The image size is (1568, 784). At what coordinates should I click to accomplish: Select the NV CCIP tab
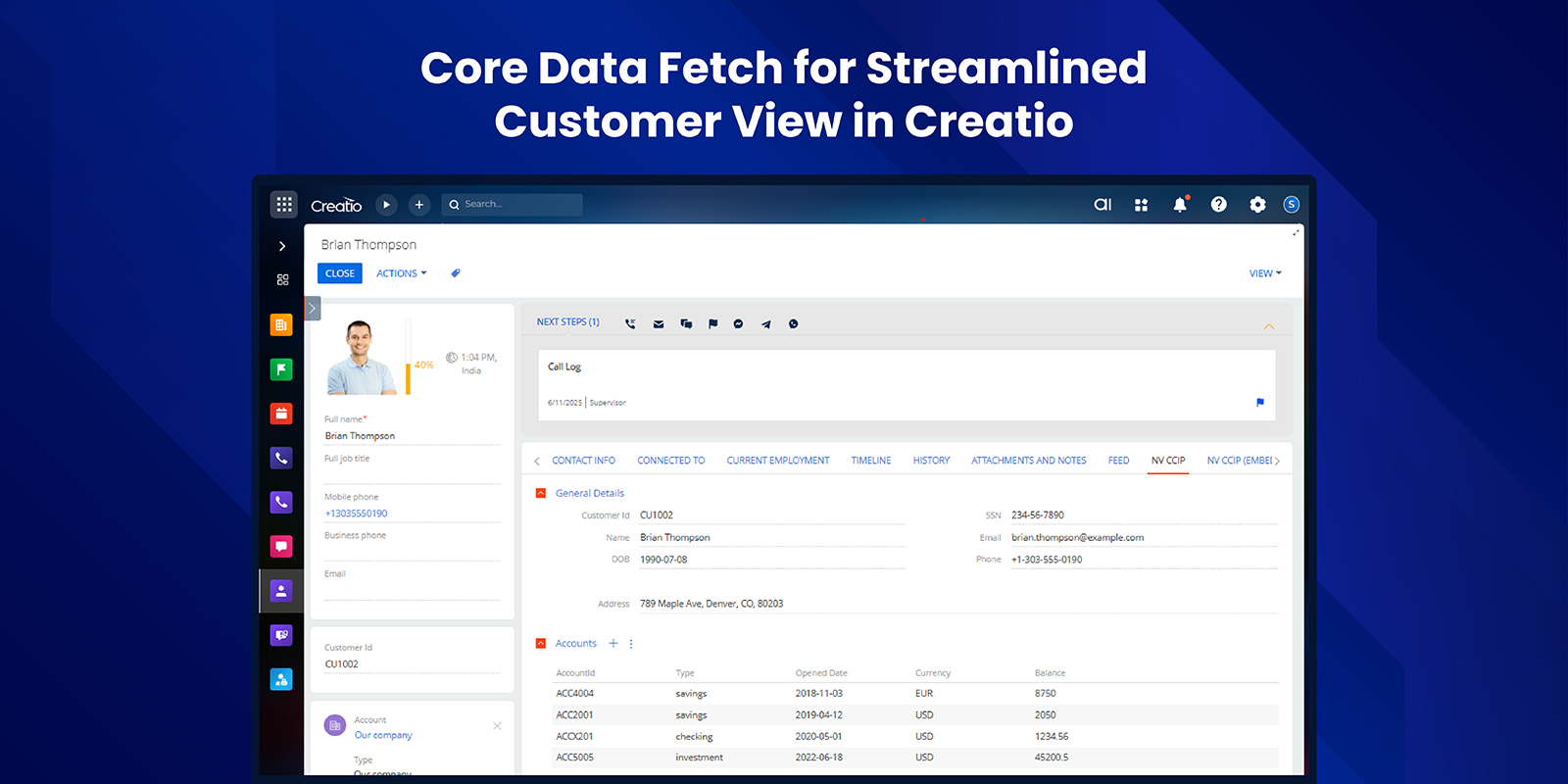pos(1168,461)
